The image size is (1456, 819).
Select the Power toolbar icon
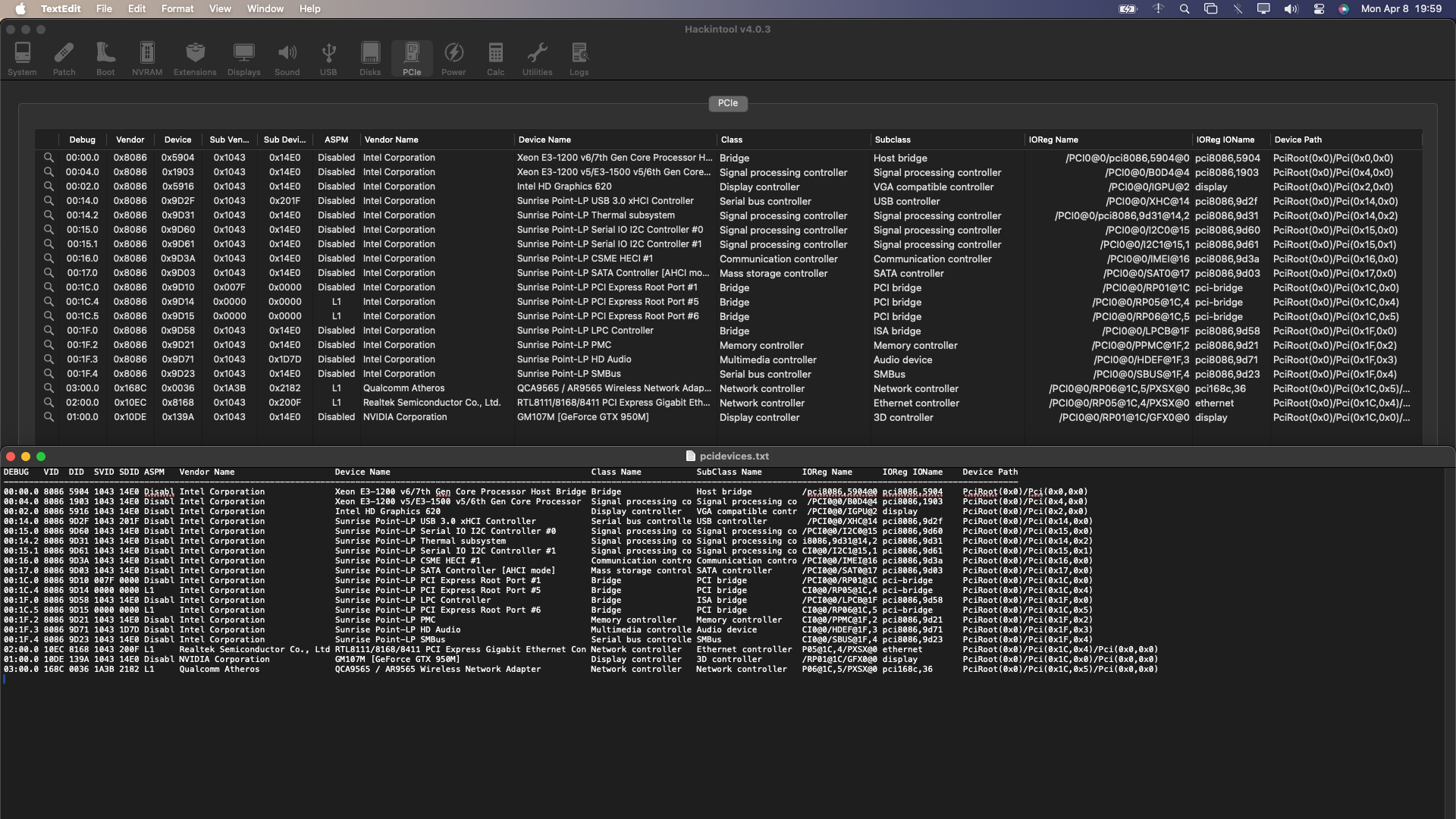coord(453,58)
